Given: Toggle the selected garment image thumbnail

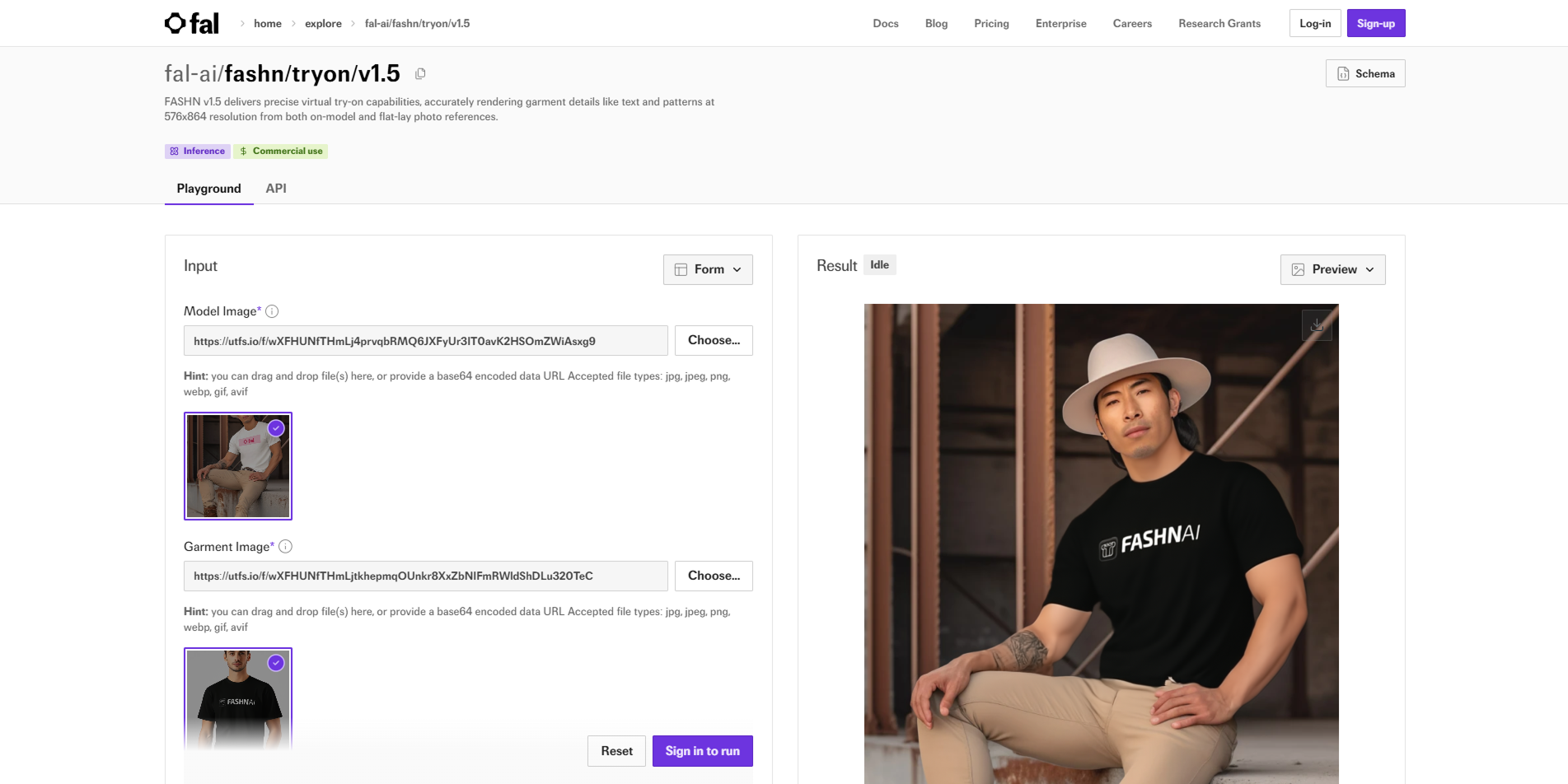Looking at the screenshot, I should 238,700.
